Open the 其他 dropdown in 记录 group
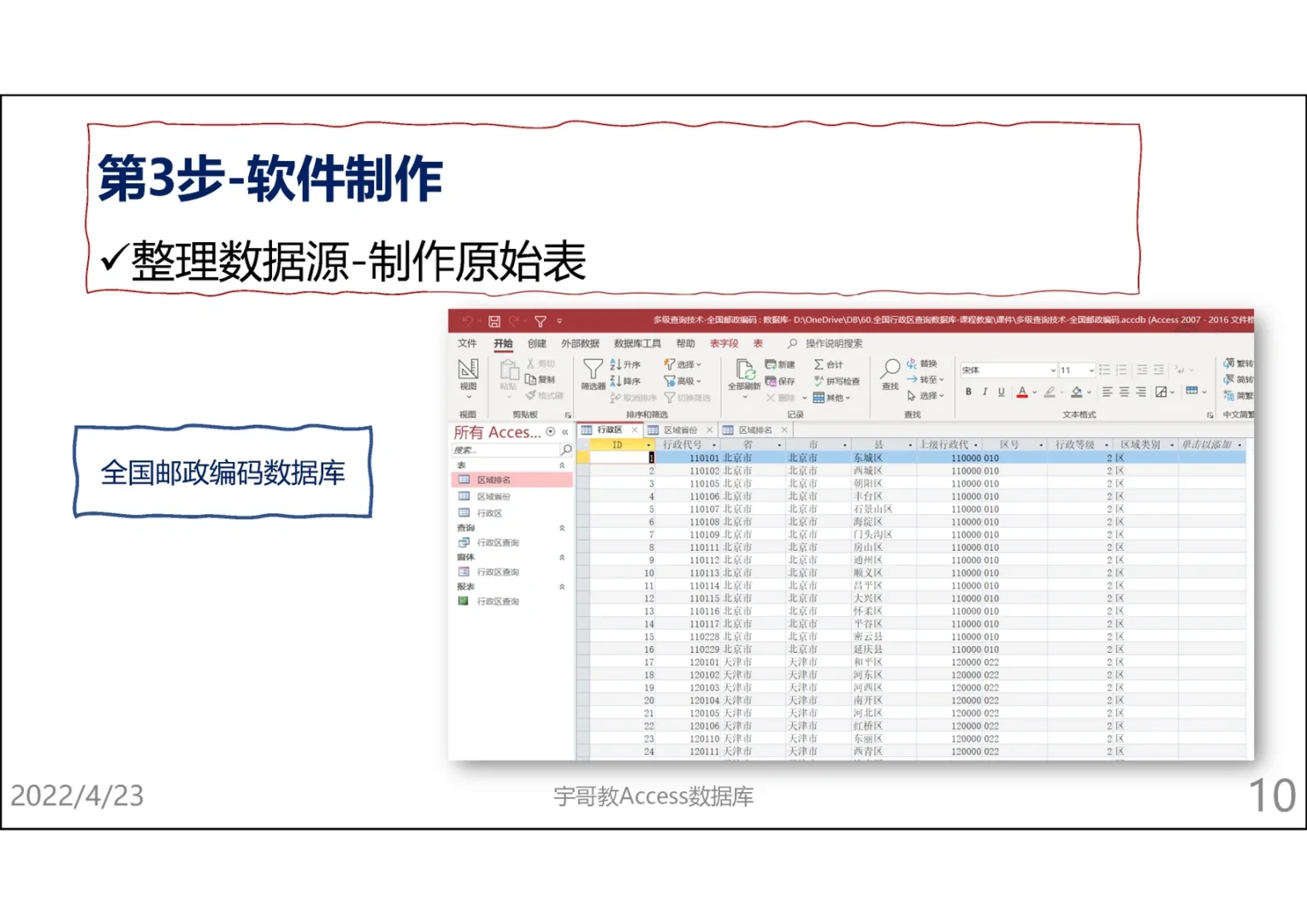The width and height of the screenshot is (1307, 924). click(831, 397)
